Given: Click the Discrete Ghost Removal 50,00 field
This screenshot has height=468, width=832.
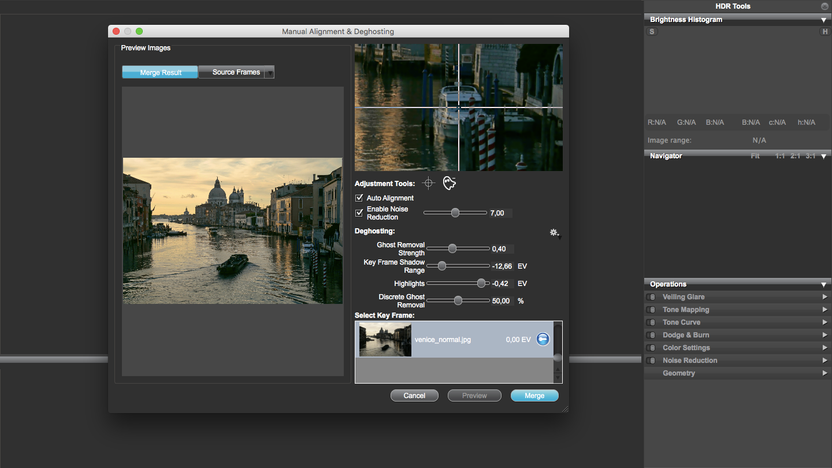Looking at the screenshot, I should [502, 301].
